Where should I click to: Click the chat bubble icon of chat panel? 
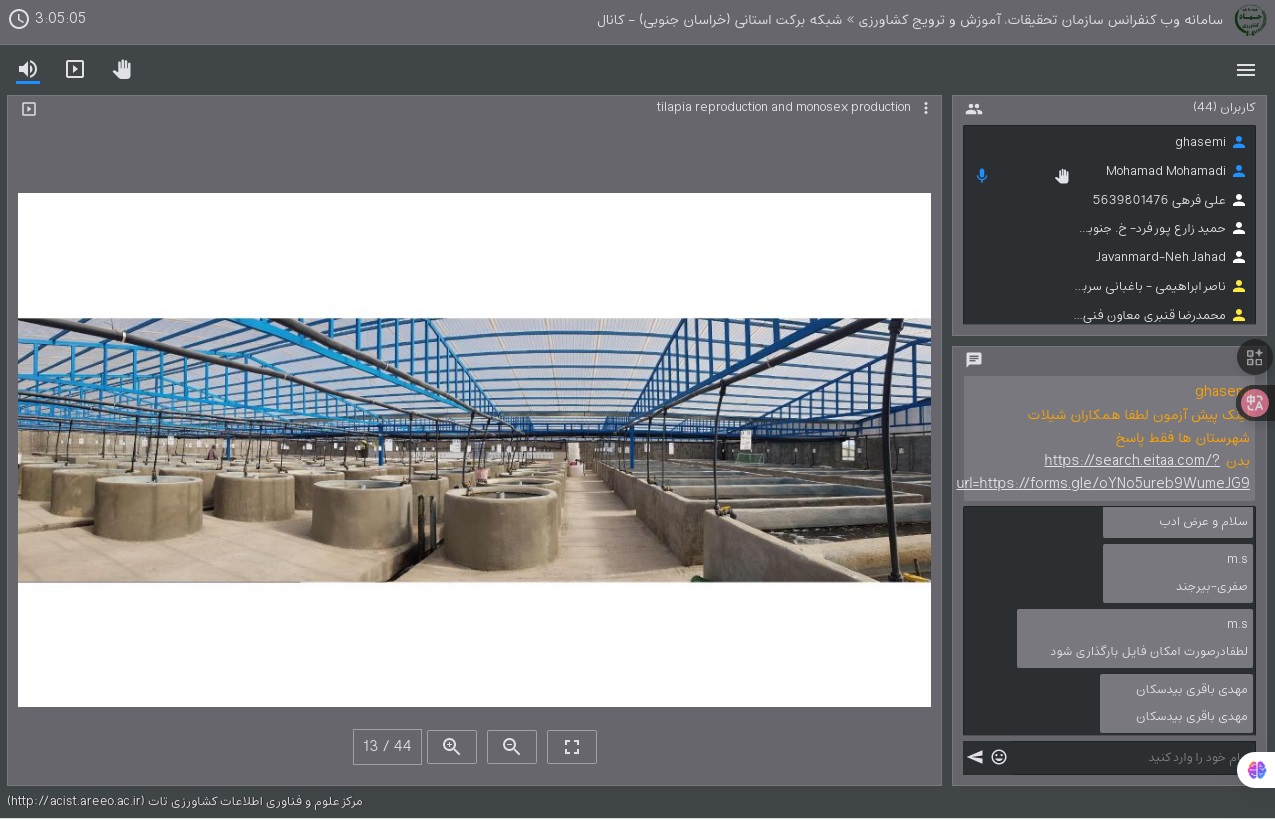[x=974, y=360]
